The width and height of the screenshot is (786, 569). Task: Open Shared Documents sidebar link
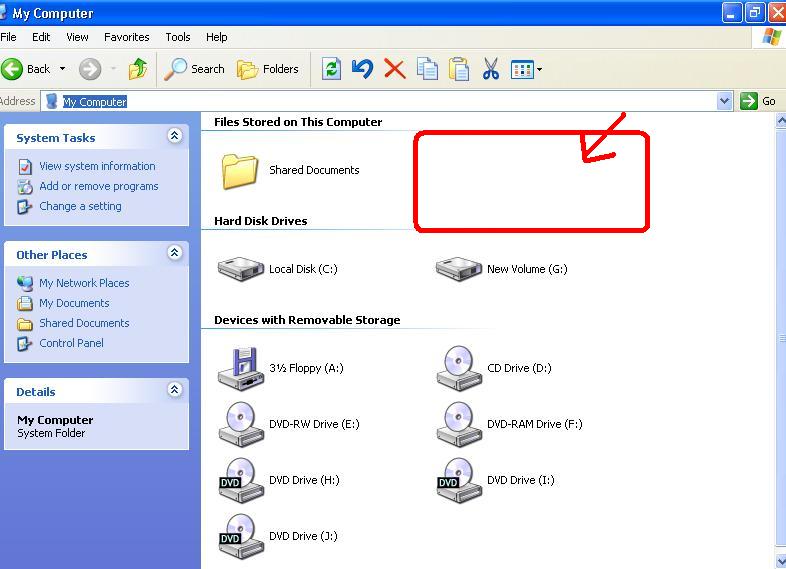point(84,323)
